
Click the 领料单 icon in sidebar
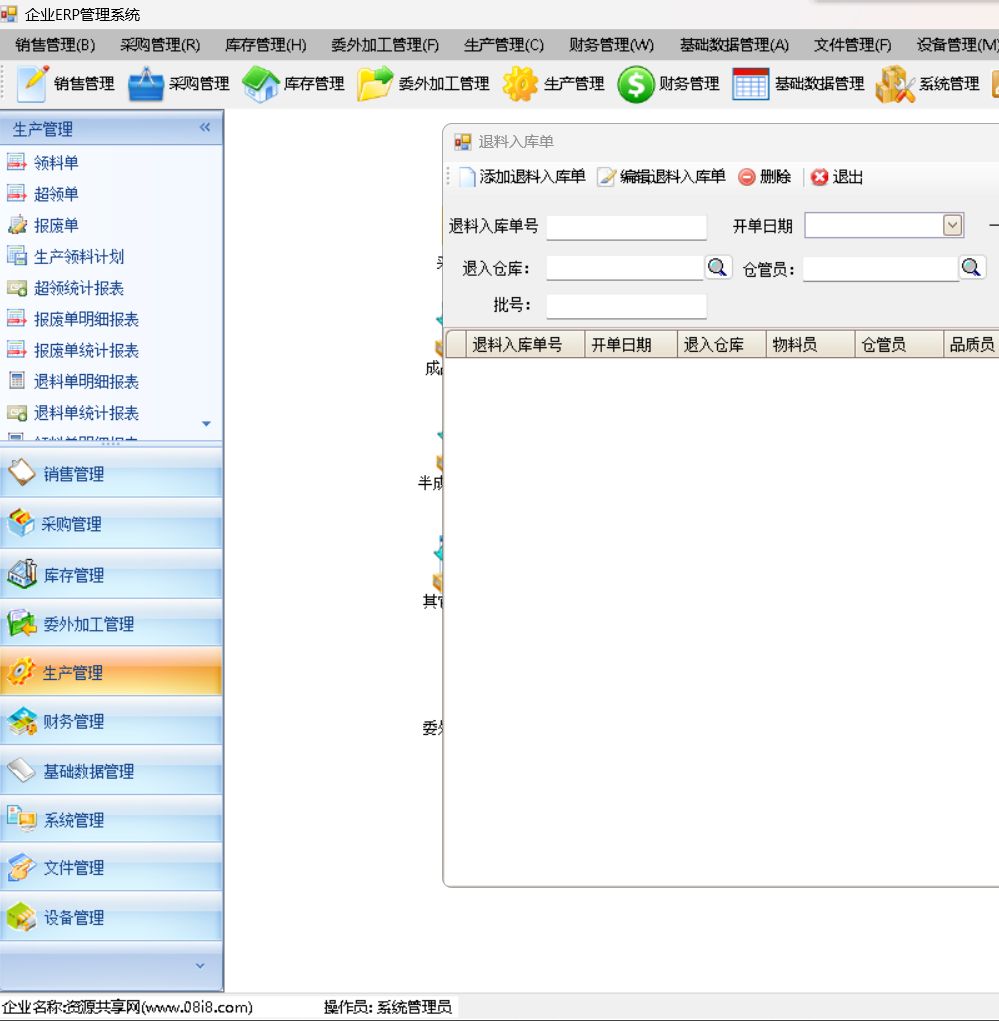point(16,162)
